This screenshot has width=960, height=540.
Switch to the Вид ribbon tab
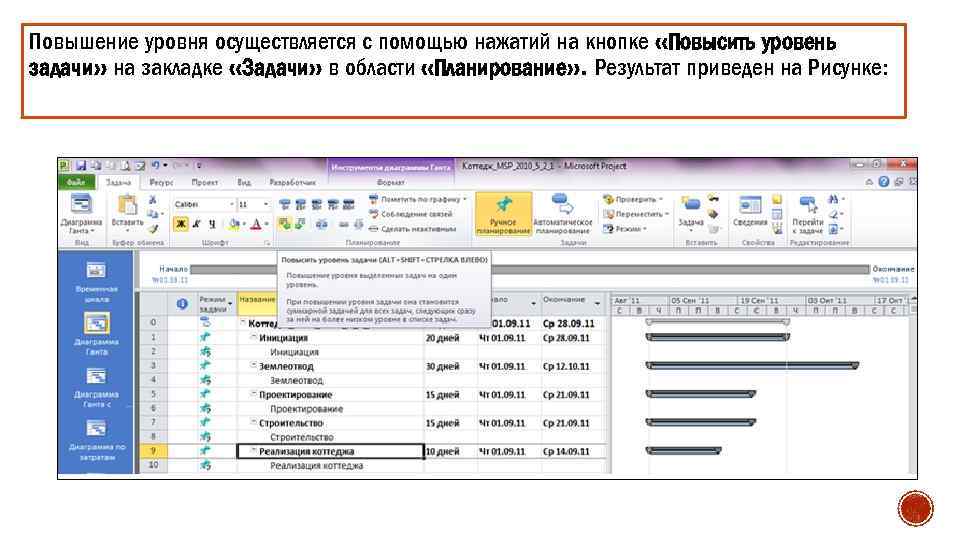244,182
